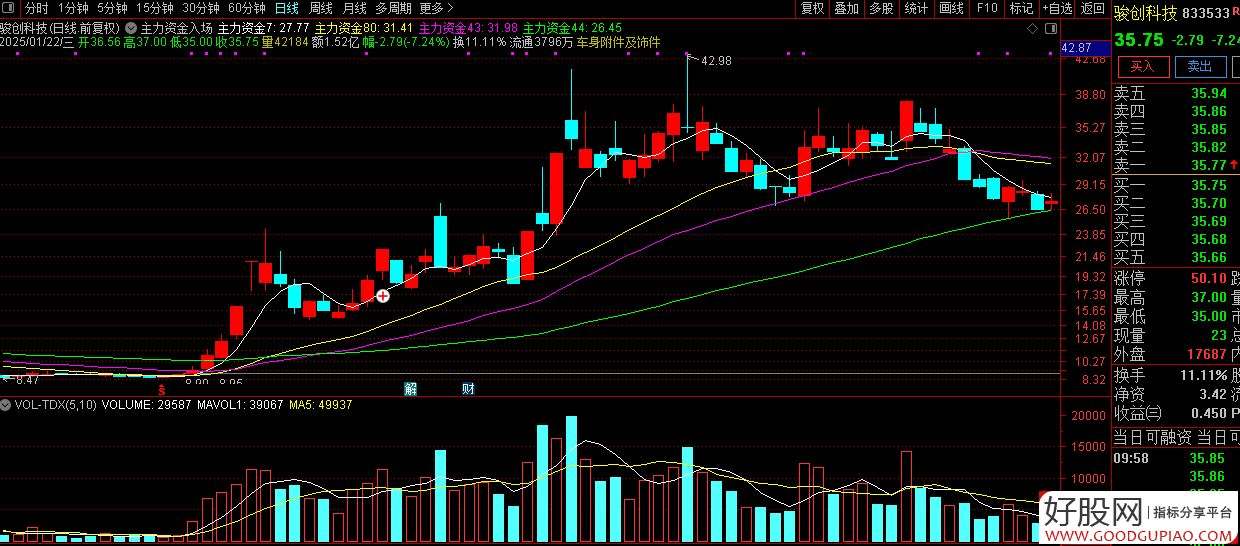Click the 车身附件及饰件 sector label
Screen dimensions: 1240x546
(x=618, y=42)
